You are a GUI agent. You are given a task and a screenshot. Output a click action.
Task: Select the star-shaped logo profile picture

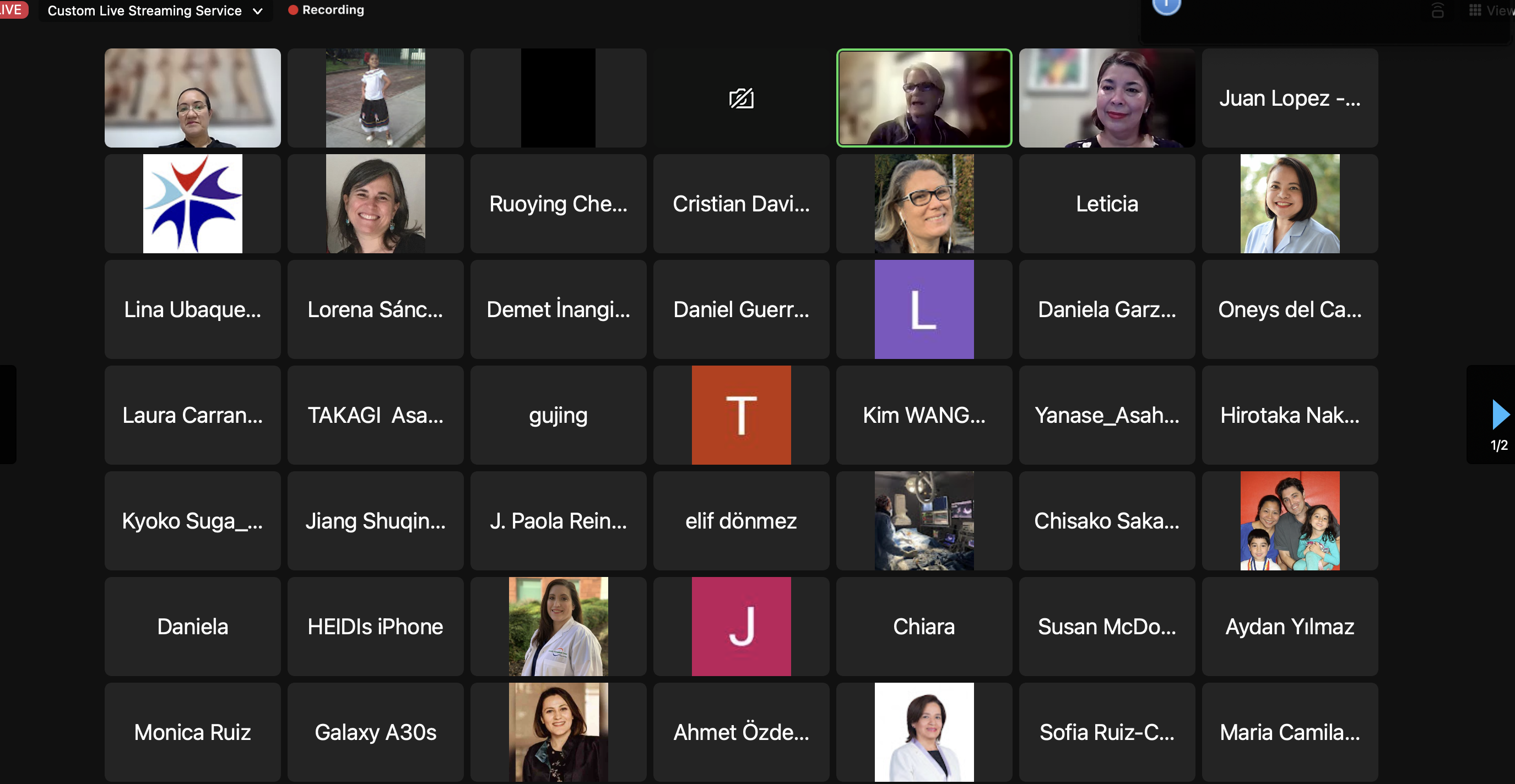192,204
